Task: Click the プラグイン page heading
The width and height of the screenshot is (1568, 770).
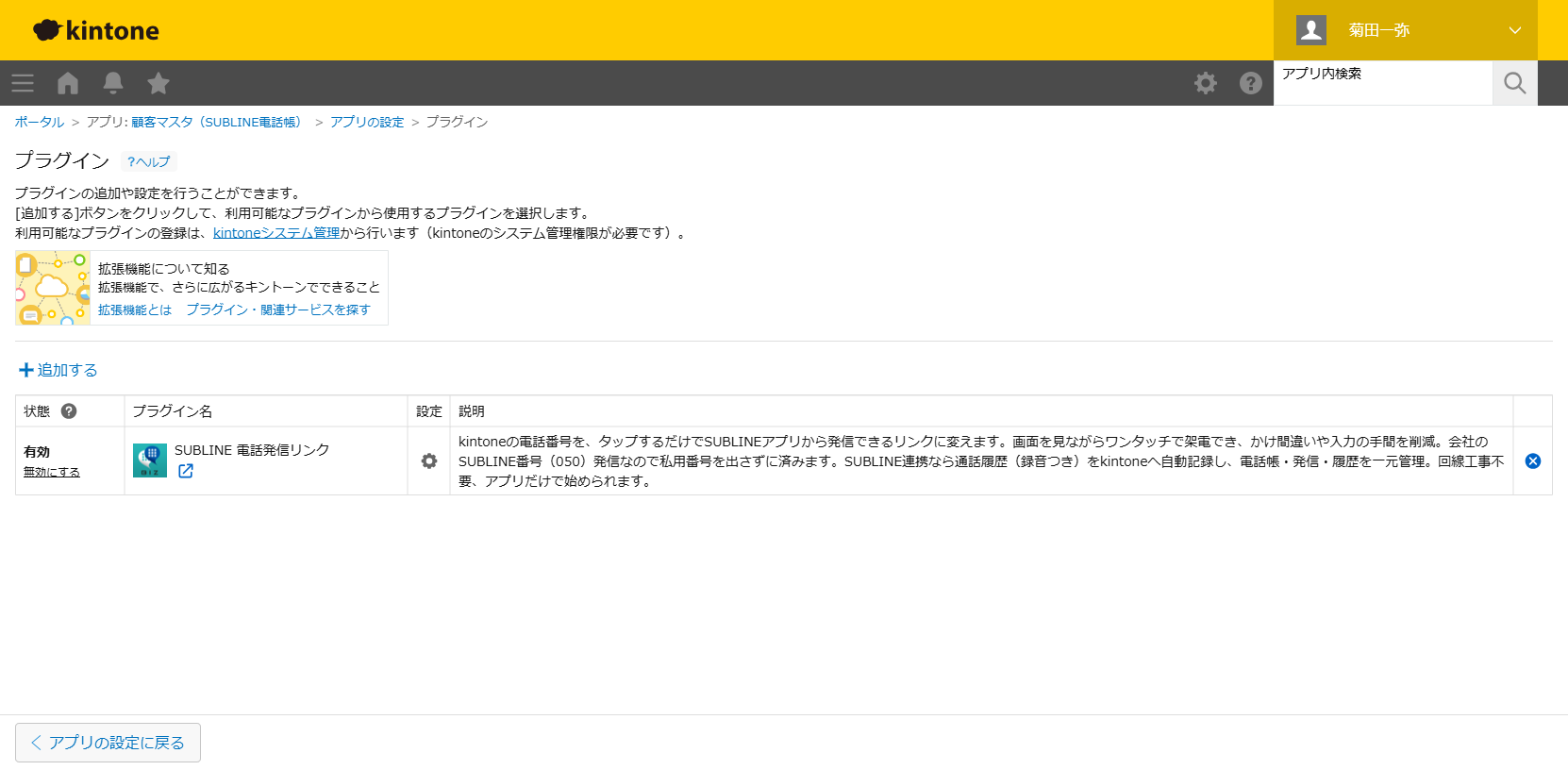Action: tap(62, 160)
